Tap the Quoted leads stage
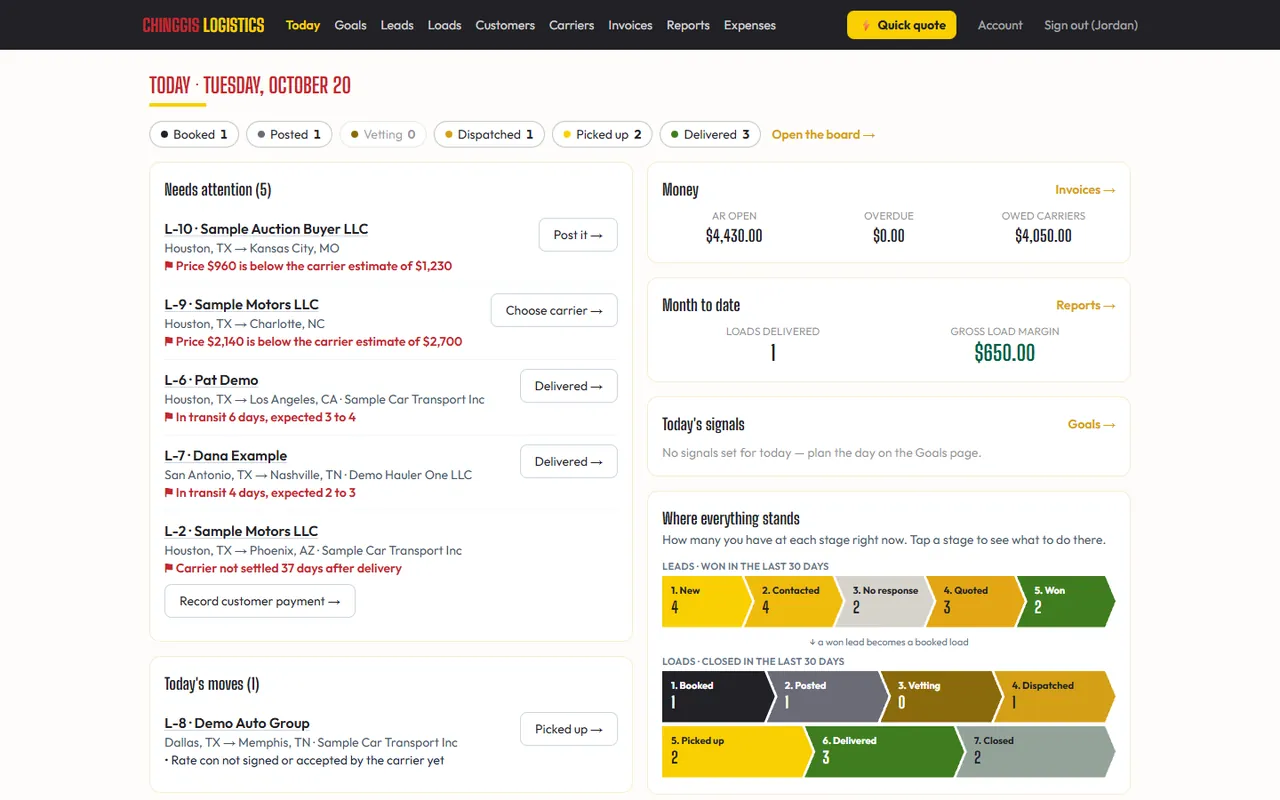This screenshot has height=800, width=1280. [x=977, y=601]
